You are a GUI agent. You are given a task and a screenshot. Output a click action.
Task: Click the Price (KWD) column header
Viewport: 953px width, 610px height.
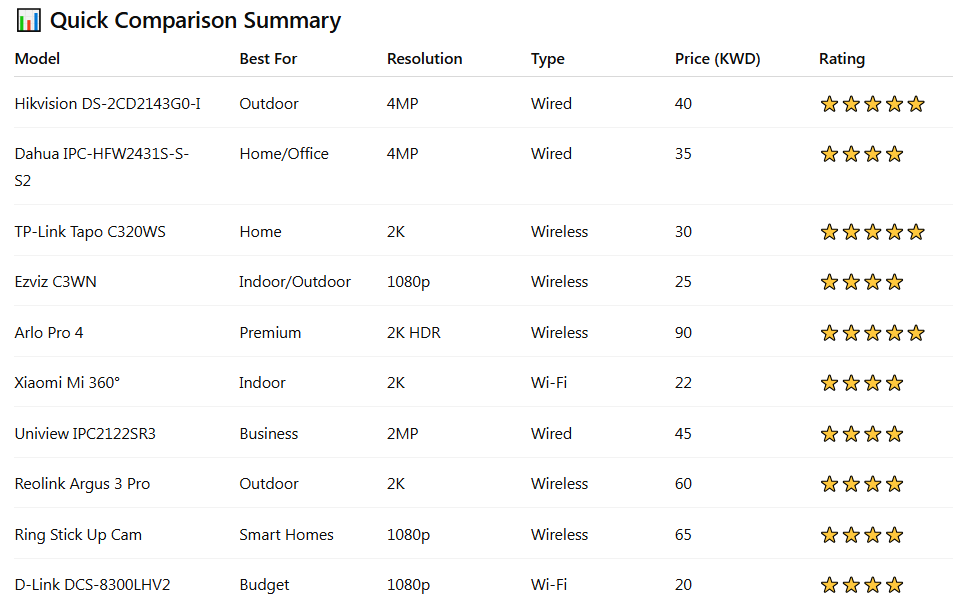(717, 59)
